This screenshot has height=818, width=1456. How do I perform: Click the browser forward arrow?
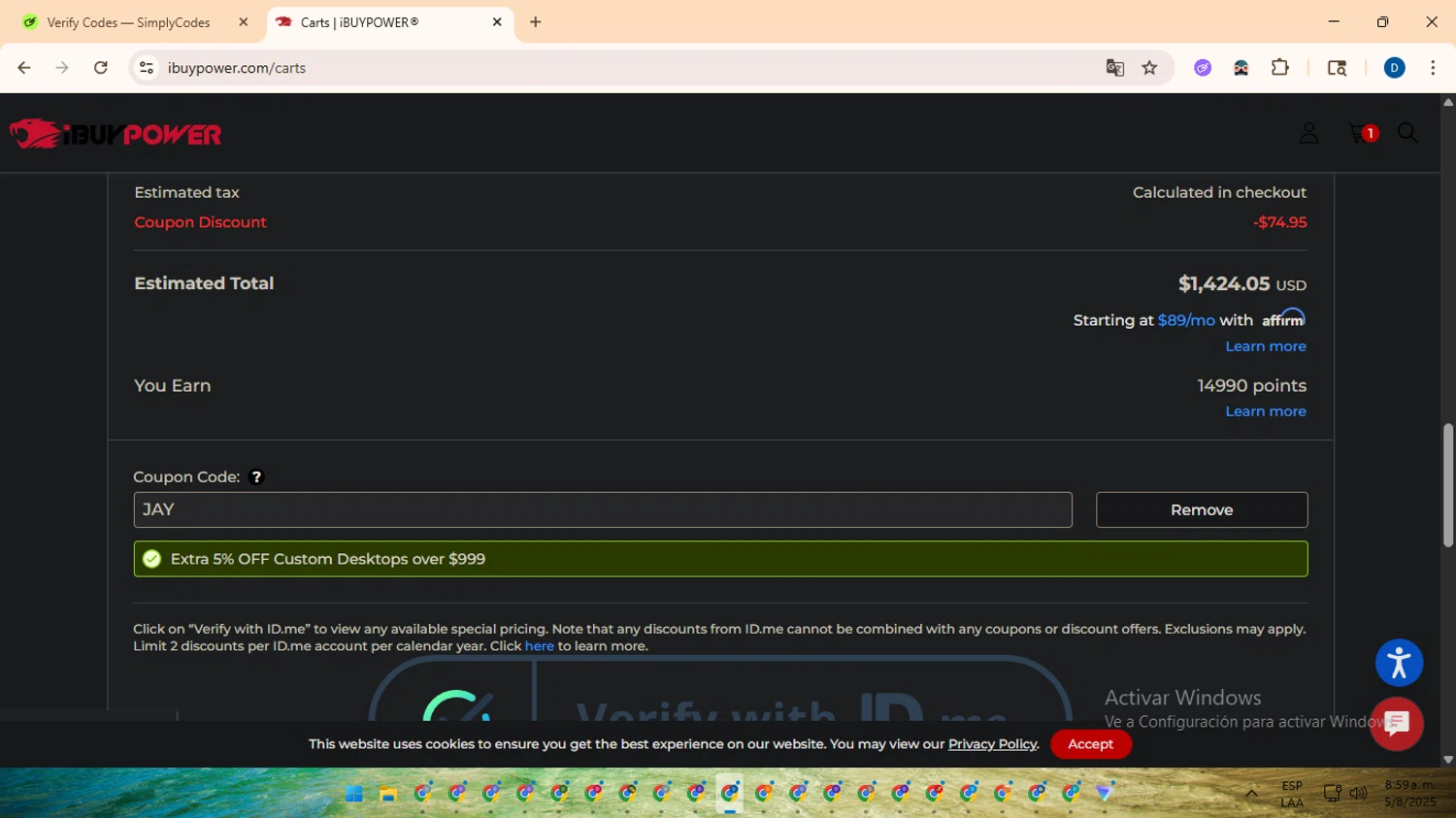(x=62, y=68)
